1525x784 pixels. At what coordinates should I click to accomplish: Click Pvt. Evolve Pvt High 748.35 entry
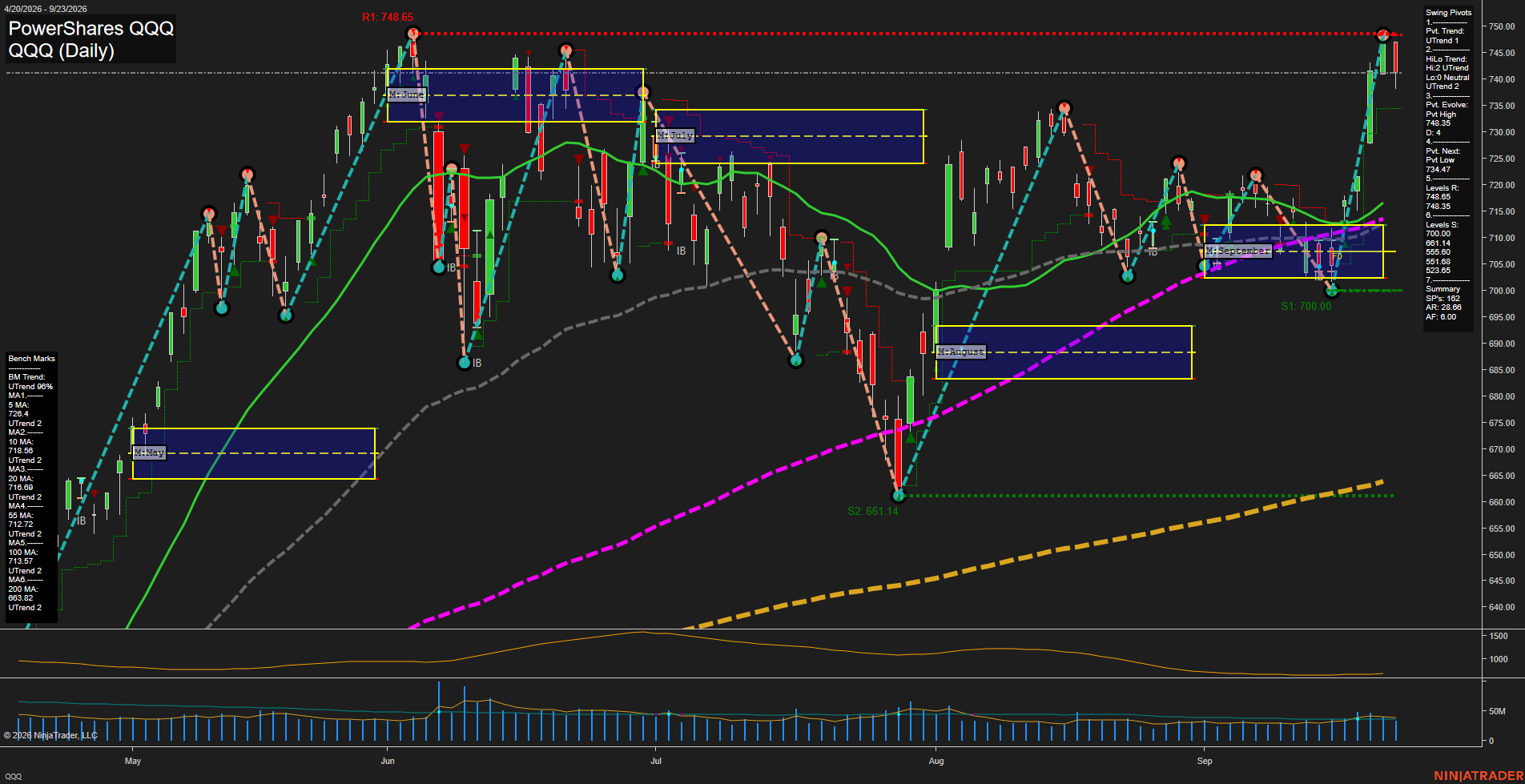(x=1447, y=119)
